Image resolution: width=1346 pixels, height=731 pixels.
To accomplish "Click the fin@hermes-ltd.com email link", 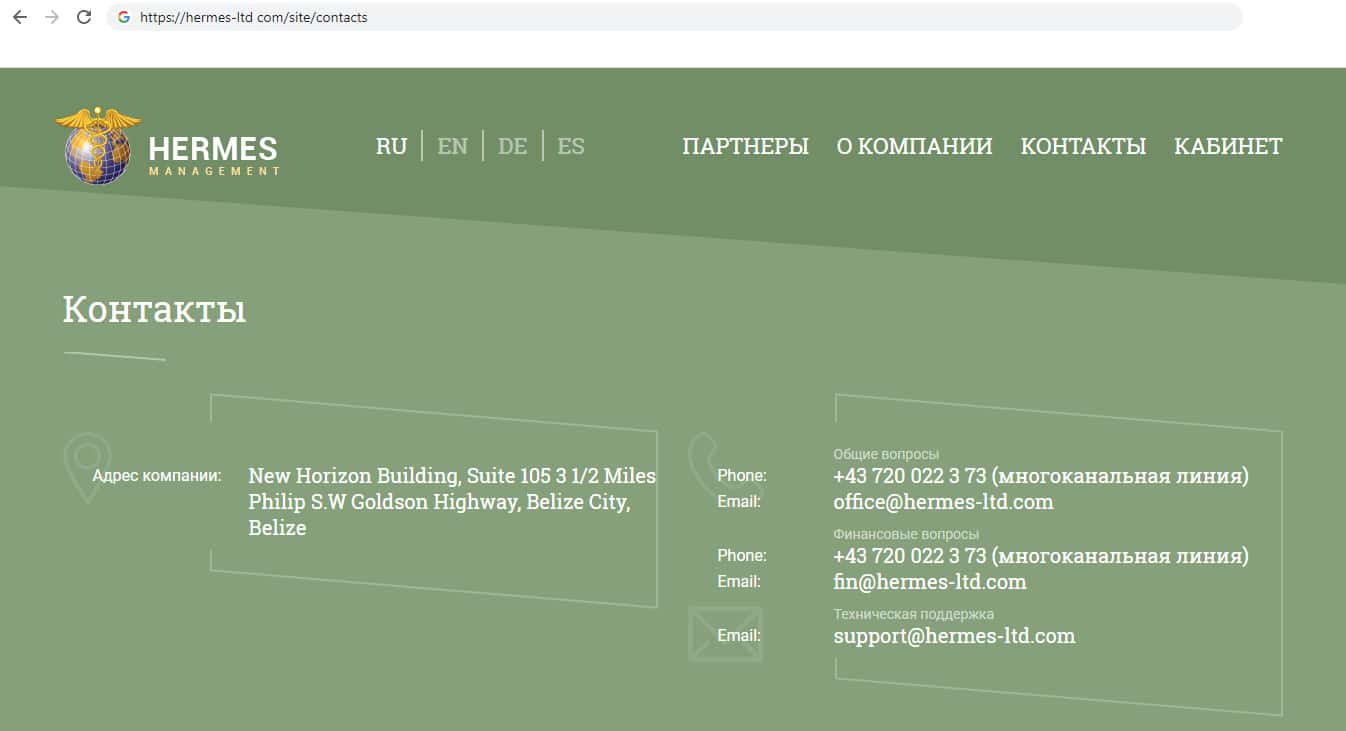I will 929,582.
